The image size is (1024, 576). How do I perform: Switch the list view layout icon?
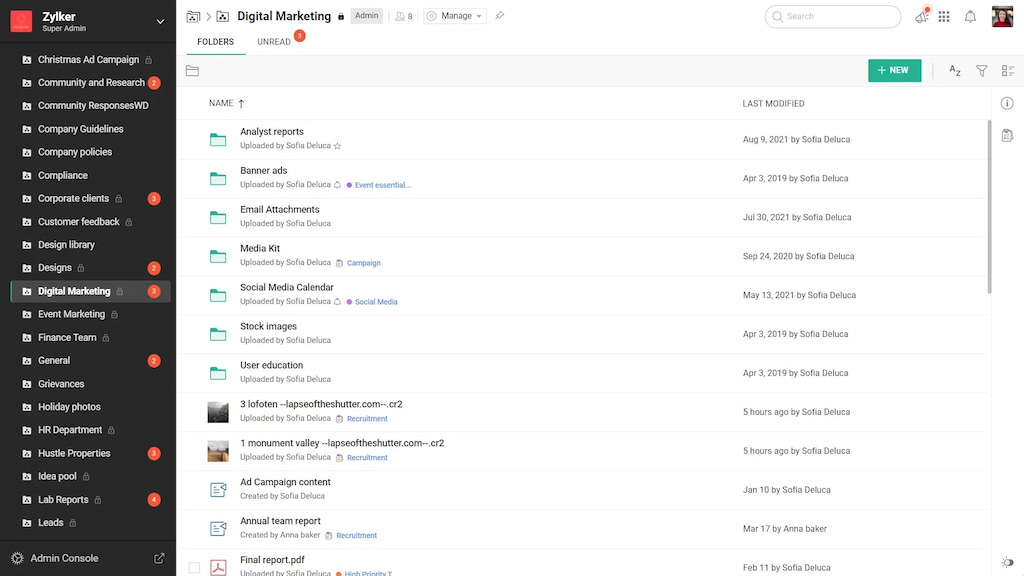click(1007, 71)
